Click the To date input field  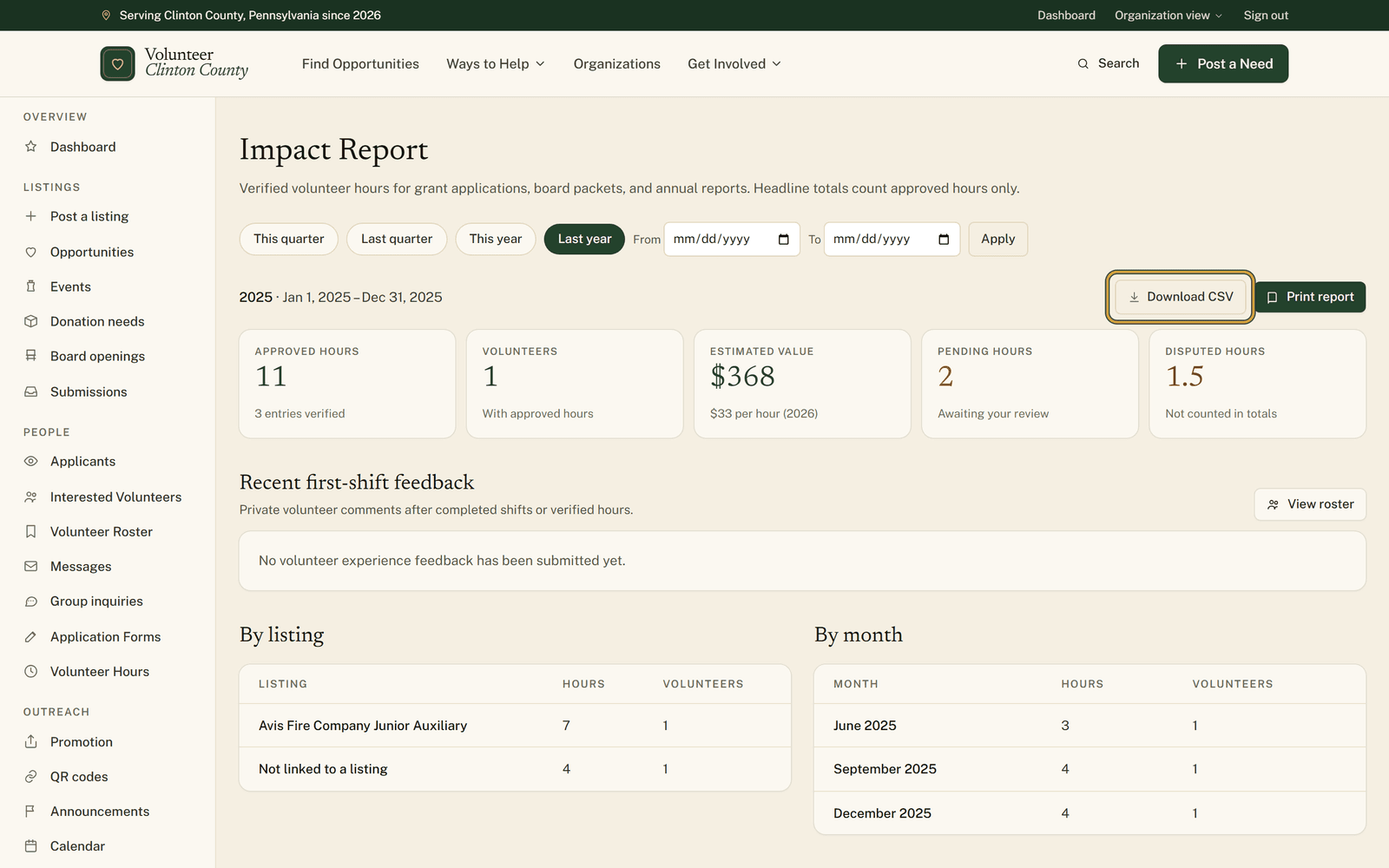coord(892,239)
